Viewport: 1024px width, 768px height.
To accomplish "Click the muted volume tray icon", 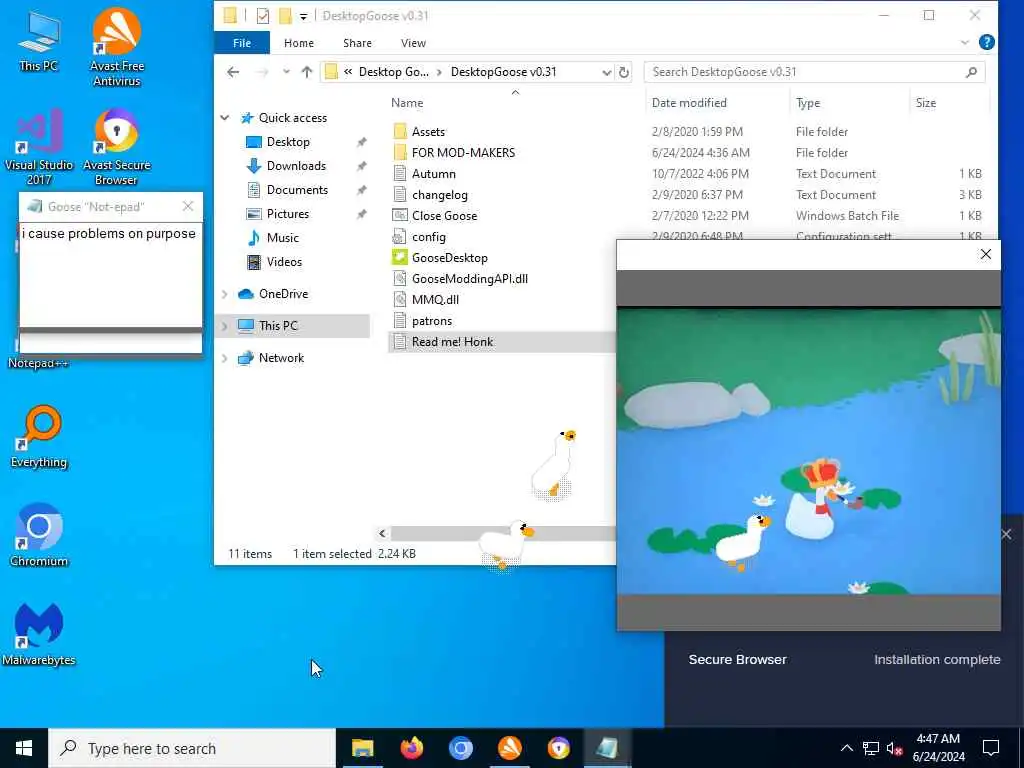I will point(895,748).
